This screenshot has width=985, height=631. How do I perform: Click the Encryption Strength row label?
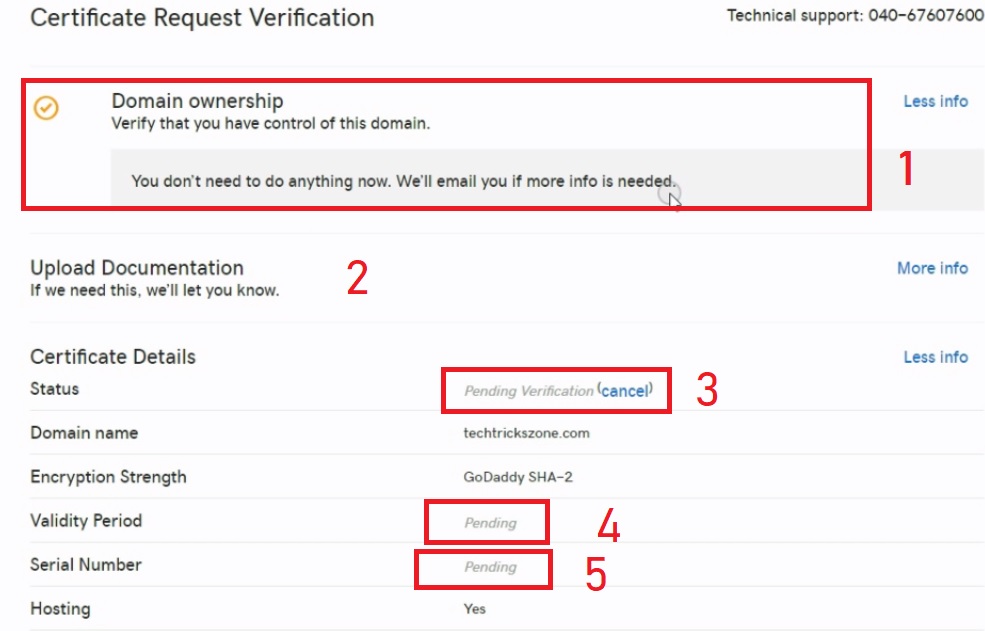pos(108,477)
